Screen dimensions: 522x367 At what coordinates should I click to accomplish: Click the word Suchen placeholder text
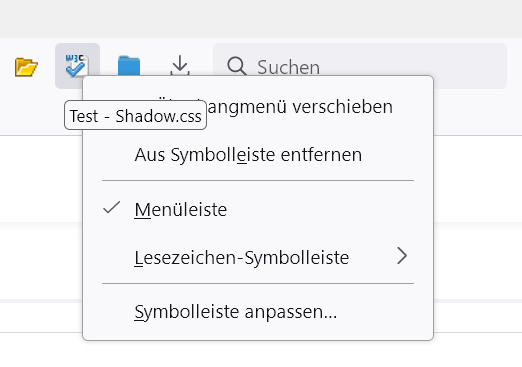288,67
